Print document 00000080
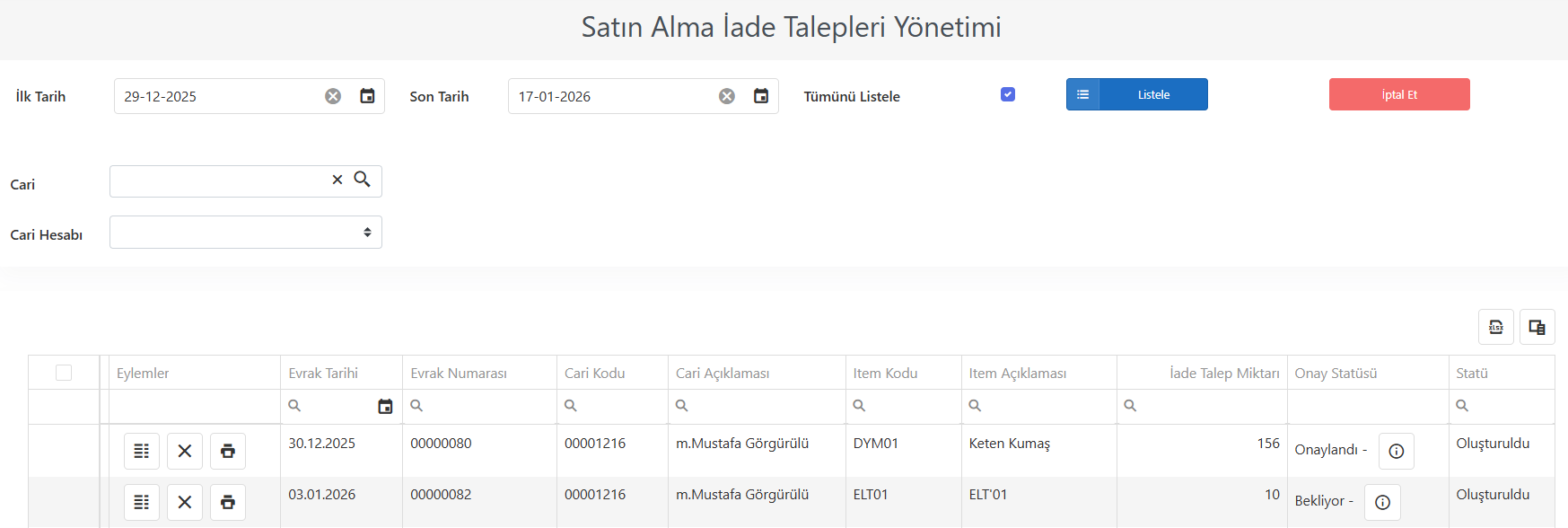 228,451
